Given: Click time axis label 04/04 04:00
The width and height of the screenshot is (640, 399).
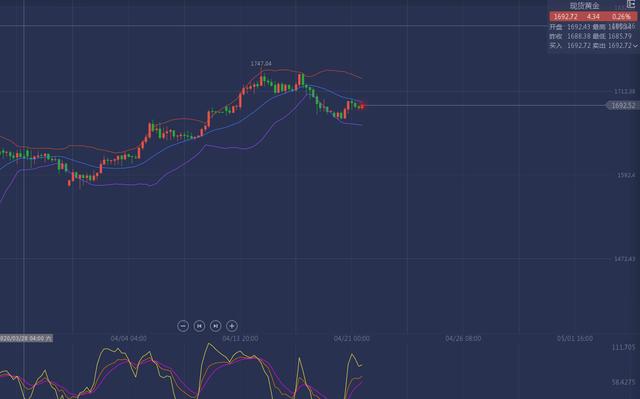Looking at the screenshot, I should [129, 339].
